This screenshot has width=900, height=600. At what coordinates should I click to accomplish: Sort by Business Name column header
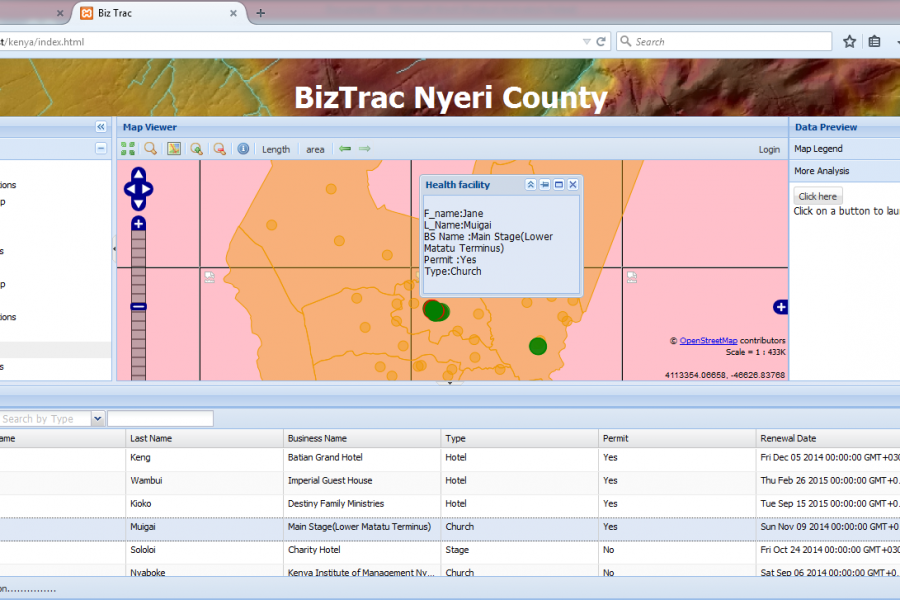(362, 438)
